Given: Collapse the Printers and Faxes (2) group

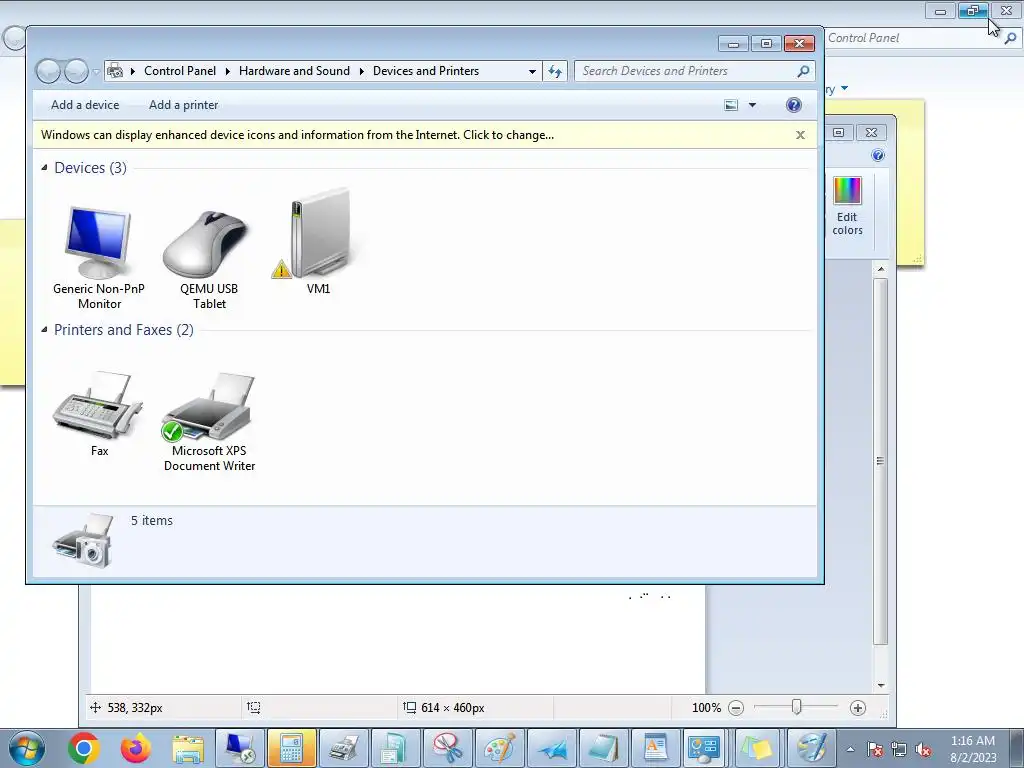Looking at the screenshot, I should tap(44, 330).
